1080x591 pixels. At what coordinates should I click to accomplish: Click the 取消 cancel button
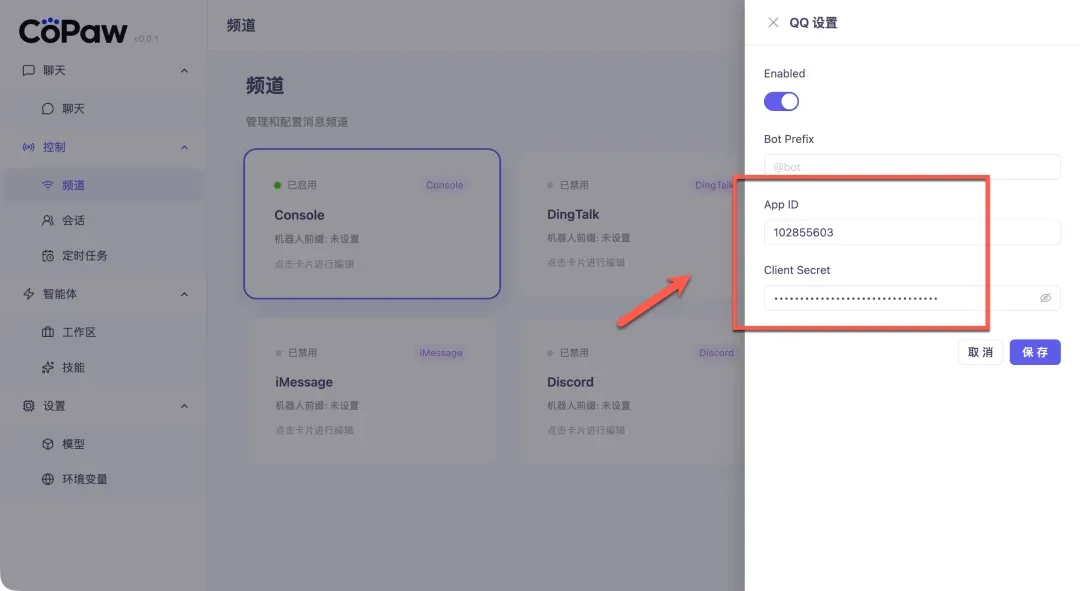tap(980, 352)
